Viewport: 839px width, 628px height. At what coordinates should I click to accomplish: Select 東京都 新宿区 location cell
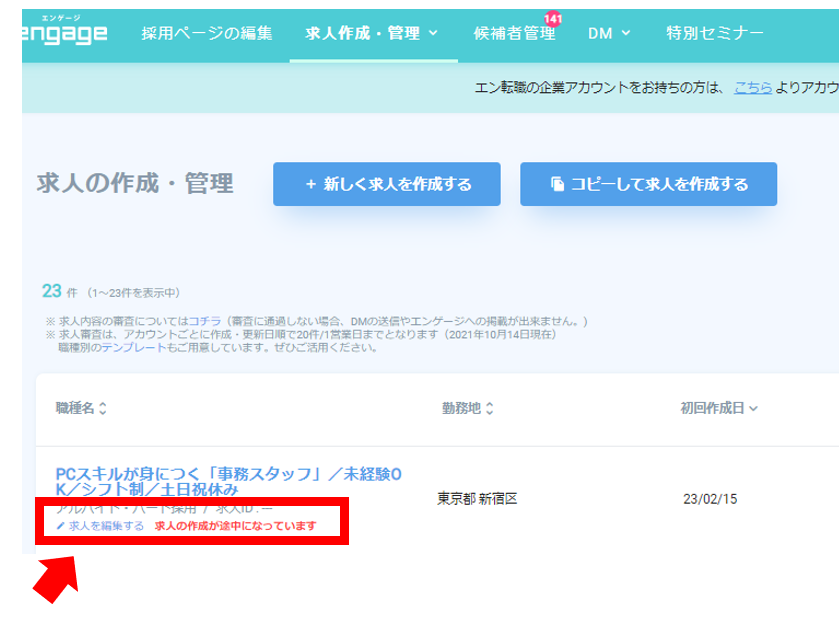(477, 499)
